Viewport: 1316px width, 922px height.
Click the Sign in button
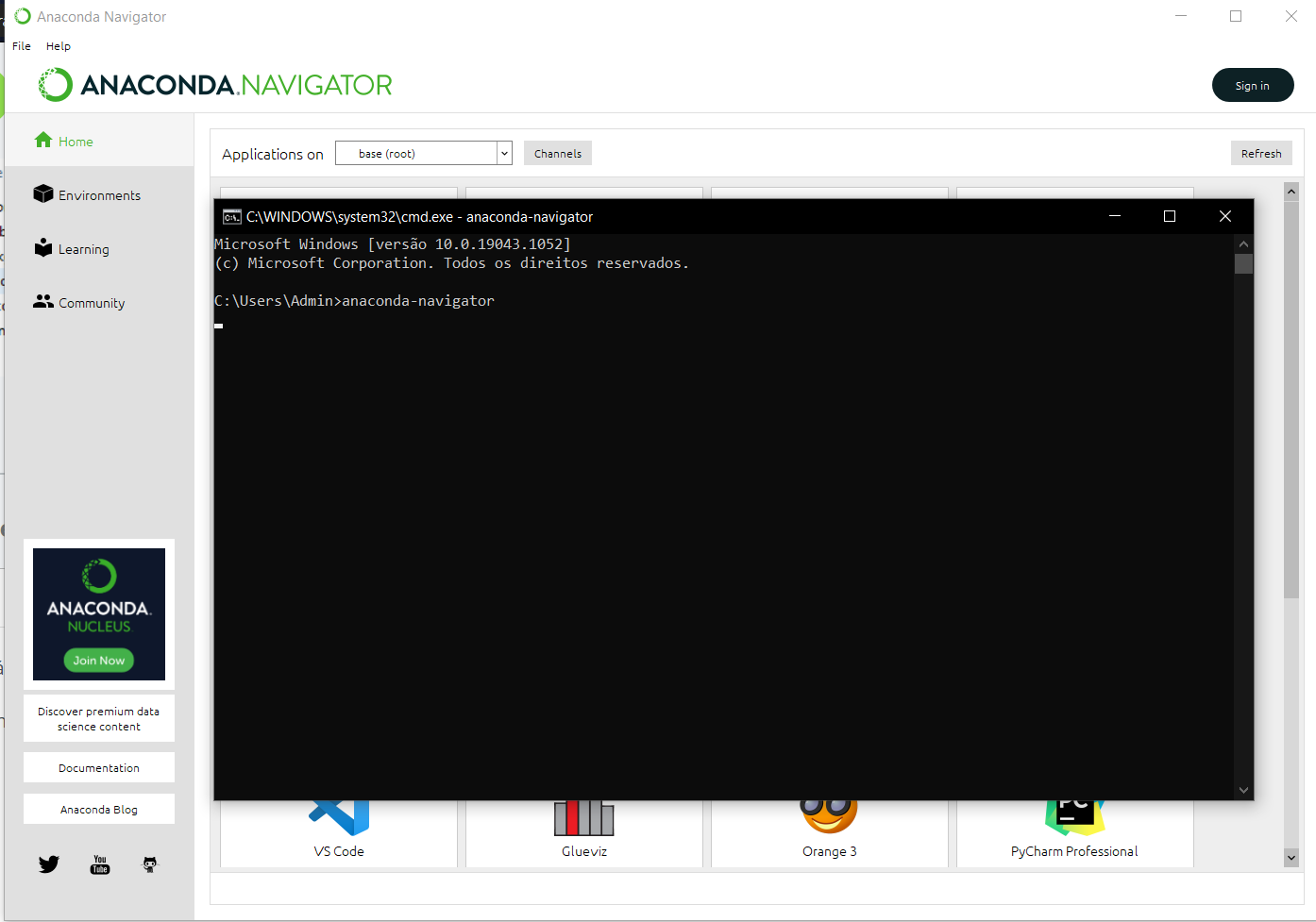click(1253, 85)
